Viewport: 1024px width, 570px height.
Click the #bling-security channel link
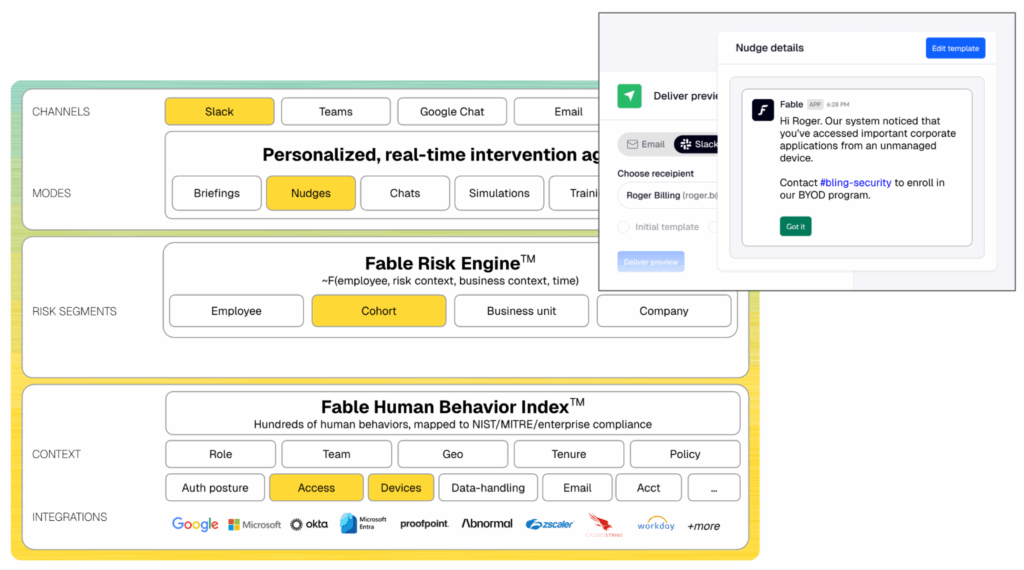point(855,183)
